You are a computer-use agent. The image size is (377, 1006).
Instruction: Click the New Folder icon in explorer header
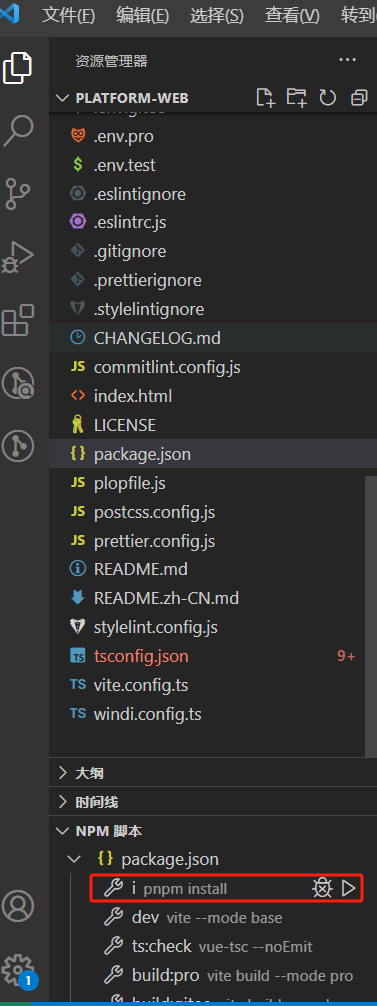(x=296, y=98)
